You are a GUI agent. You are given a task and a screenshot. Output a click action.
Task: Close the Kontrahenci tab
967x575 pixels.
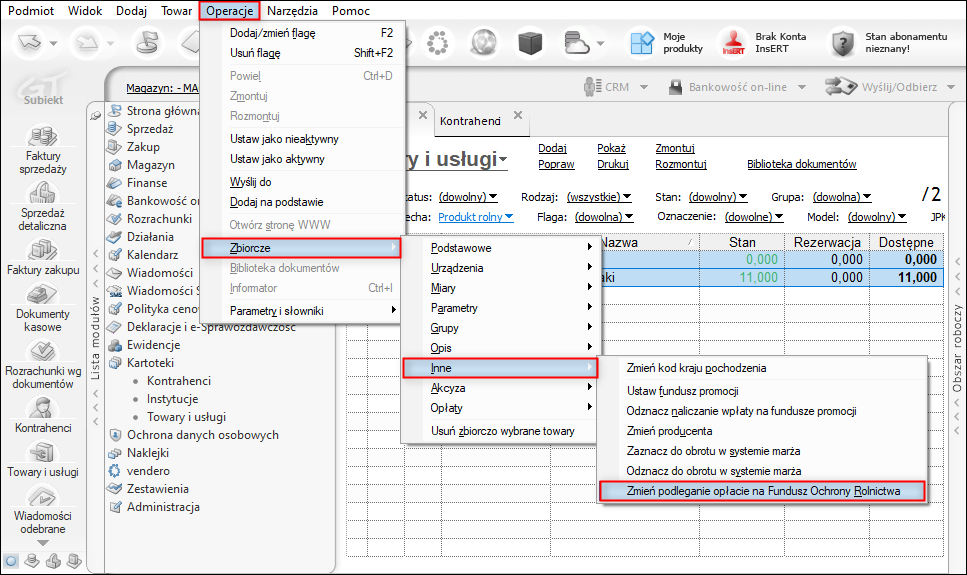click(518, 115)
